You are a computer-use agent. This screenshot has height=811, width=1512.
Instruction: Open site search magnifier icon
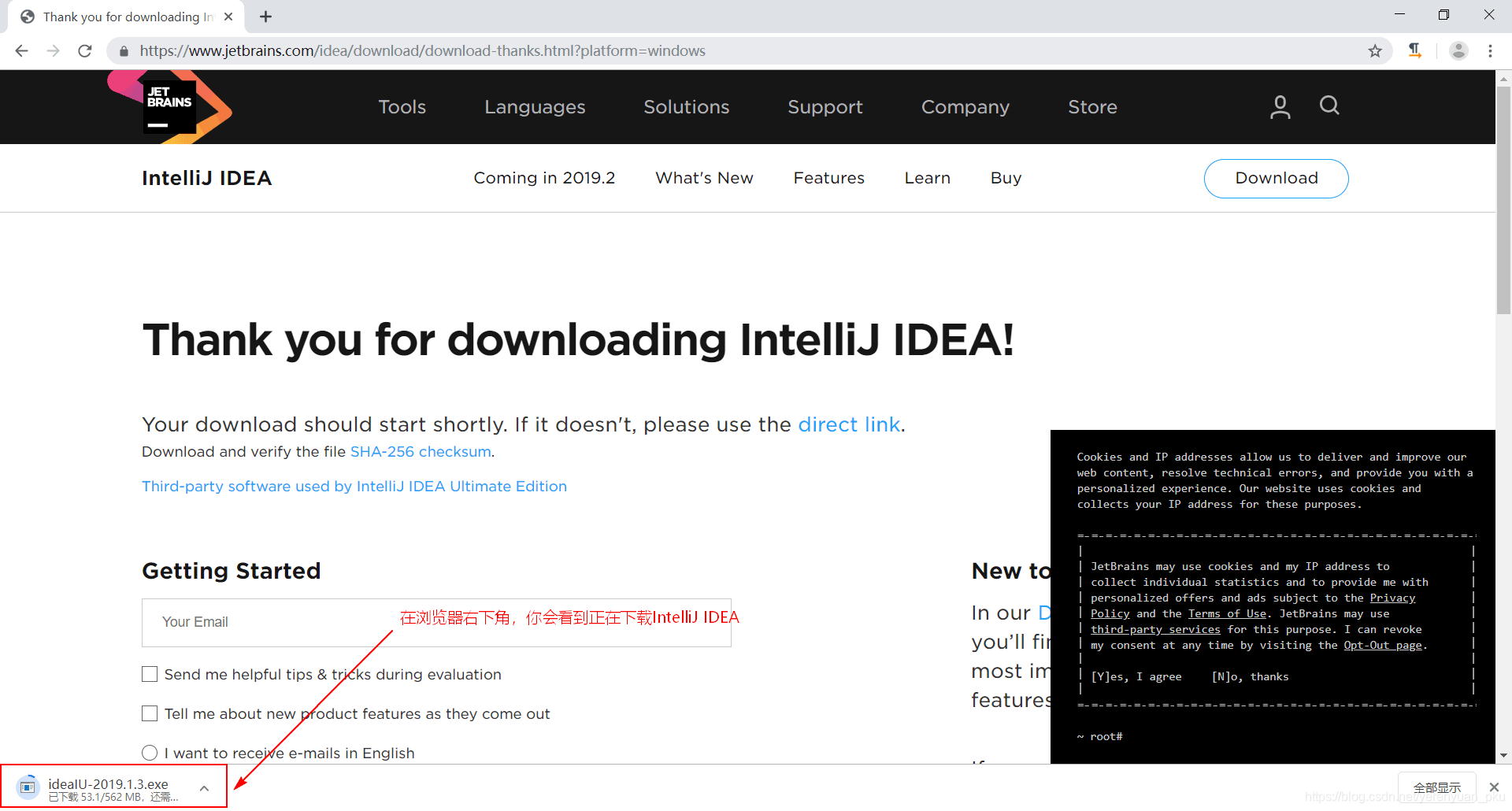(1329, 106)
